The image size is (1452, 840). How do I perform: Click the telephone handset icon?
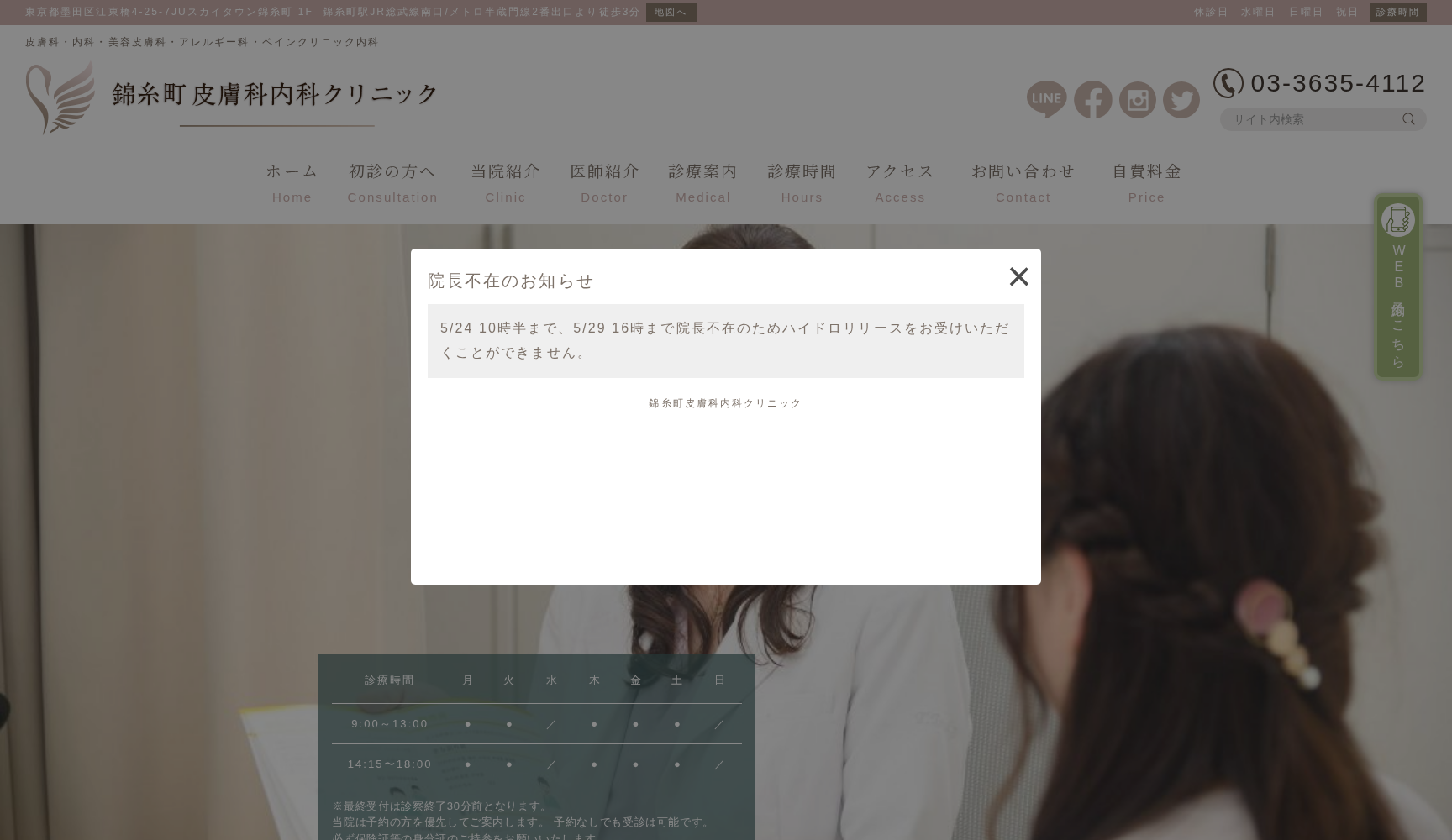[1228, 83]
